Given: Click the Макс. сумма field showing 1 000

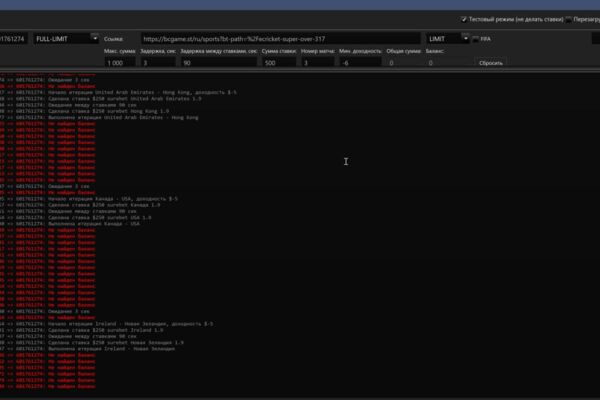Looking at the screenshot, I should [x=120, y=63].
